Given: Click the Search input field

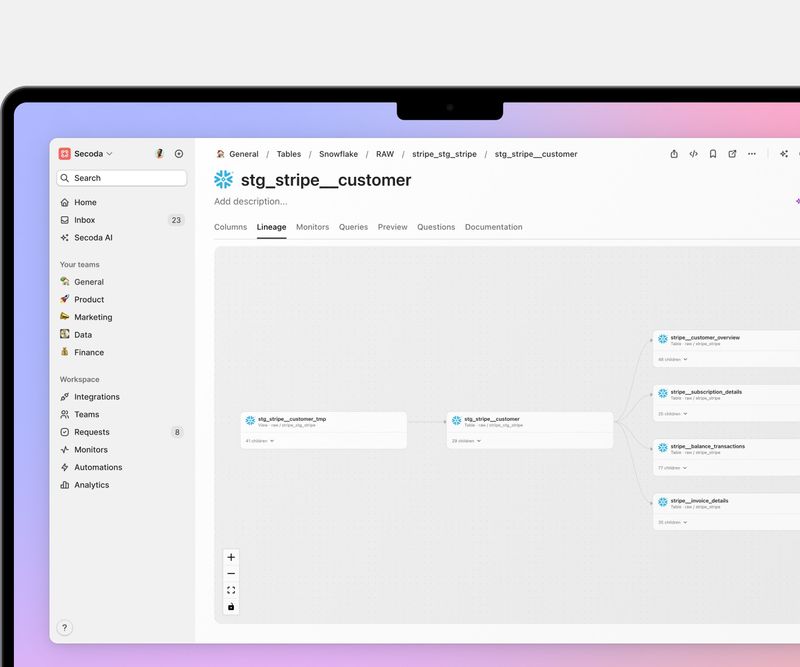Looking at the screenshot, I should [121, 177].
